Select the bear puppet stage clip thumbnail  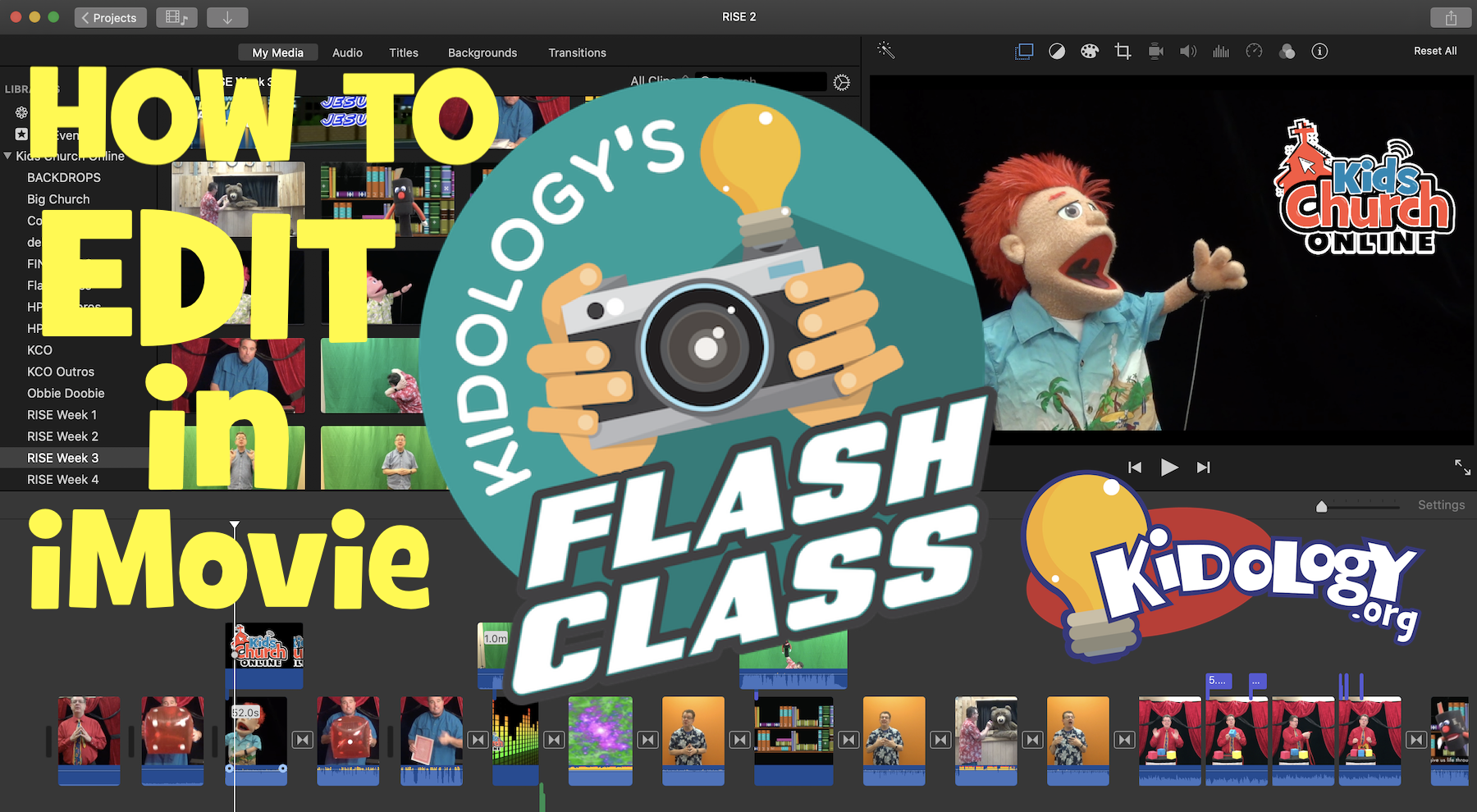pos(238,199)
